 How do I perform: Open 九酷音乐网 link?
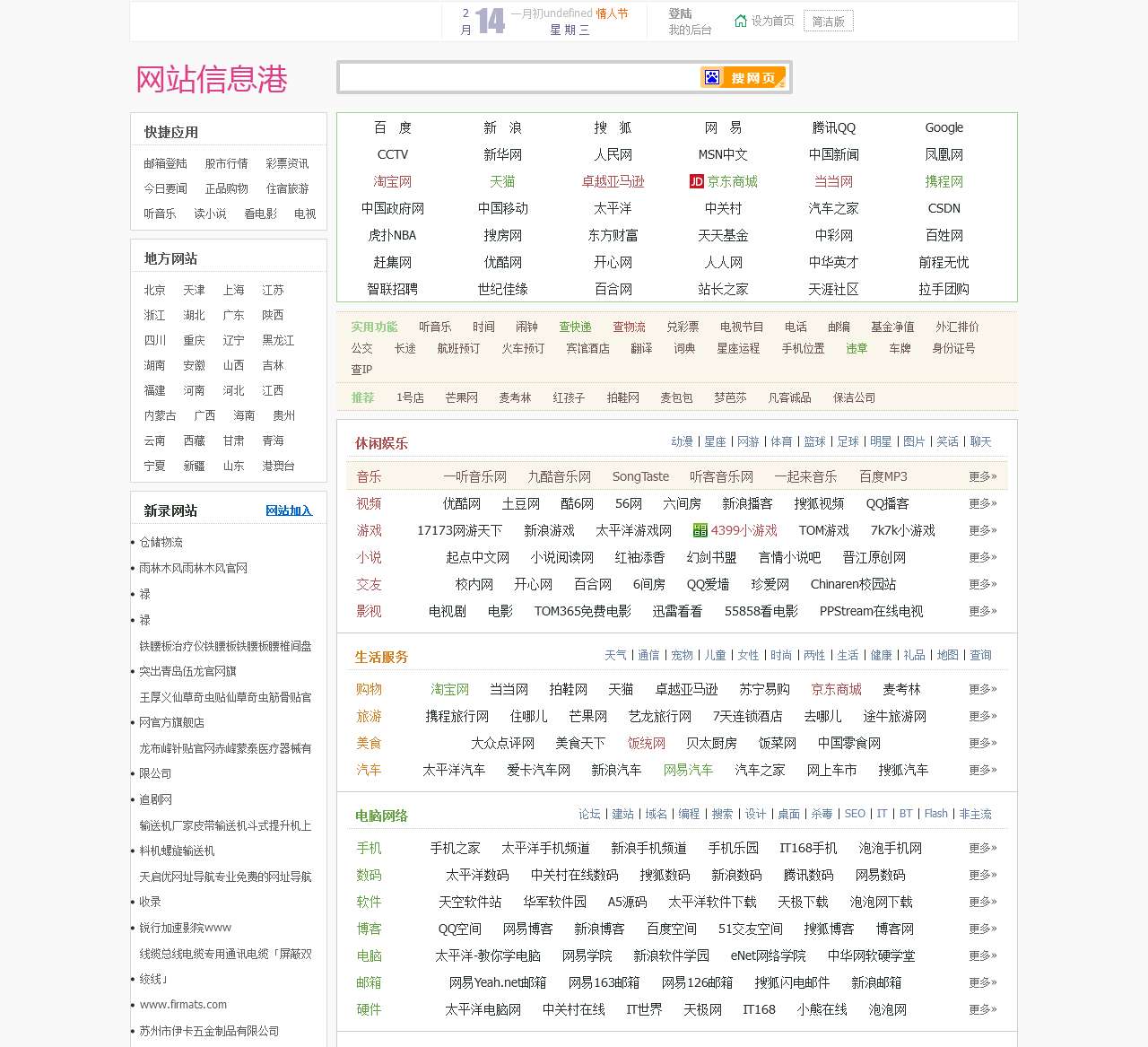(x=560, y=476)
